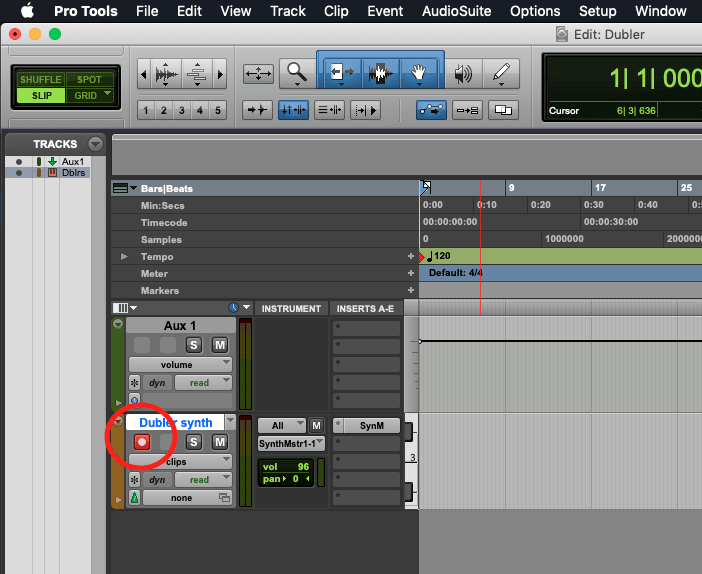Click tempo marker 120 in ruler
702x574 pixels.
[x=437, y=256]
